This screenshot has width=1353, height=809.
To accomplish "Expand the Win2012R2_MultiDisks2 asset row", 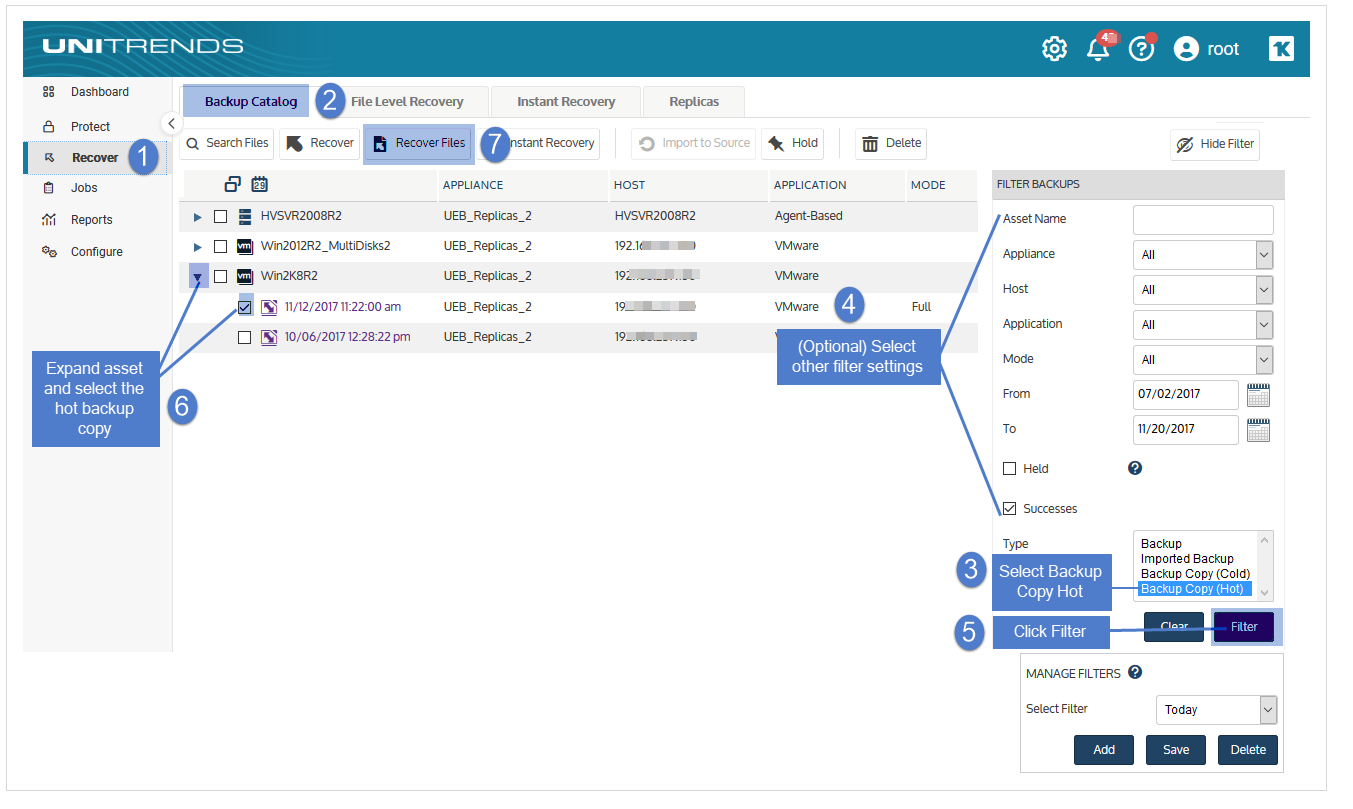I will (x=197, y=246).
